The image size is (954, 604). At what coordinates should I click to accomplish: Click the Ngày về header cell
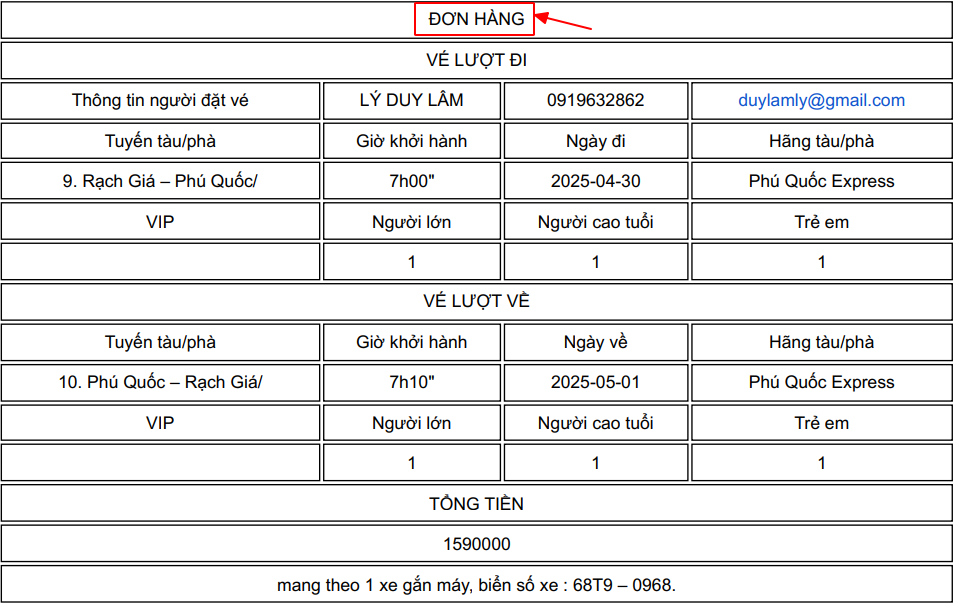click(x=596, y=342)
